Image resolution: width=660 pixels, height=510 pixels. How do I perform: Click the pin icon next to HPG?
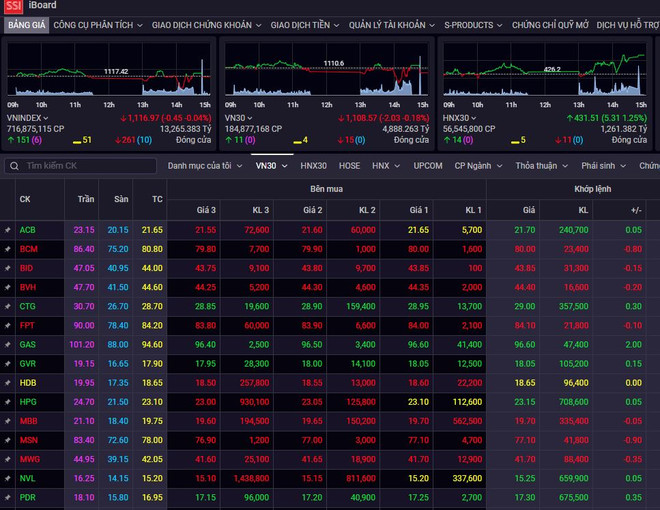coord(8,401)
